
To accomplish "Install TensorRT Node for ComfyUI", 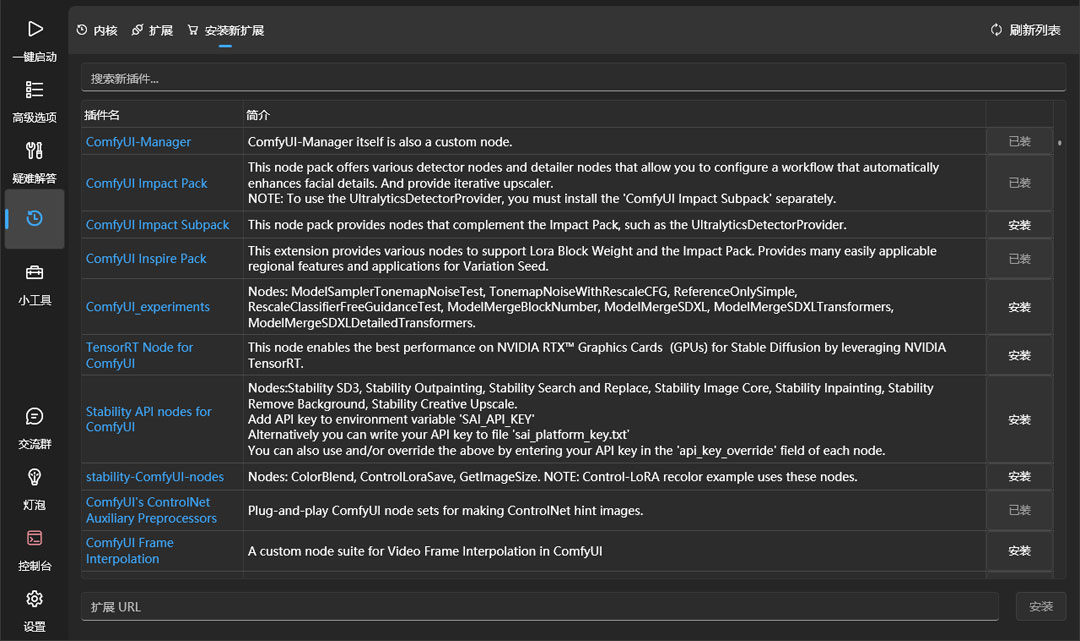I will click(x=1019, y=355).
